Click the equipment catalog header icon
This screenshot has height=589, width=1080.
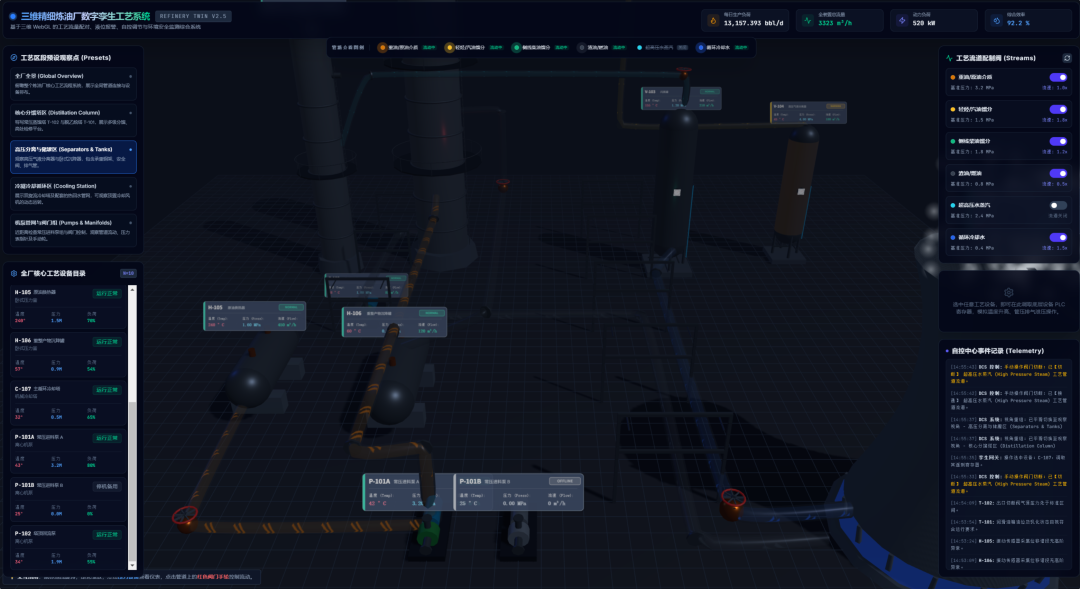[14, 273]
